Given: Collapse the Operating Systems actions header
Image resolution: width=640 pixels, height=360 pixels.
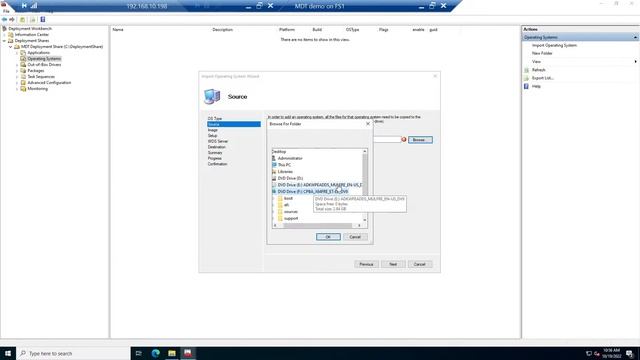Looking at the screenshot, I should [636, 38].
